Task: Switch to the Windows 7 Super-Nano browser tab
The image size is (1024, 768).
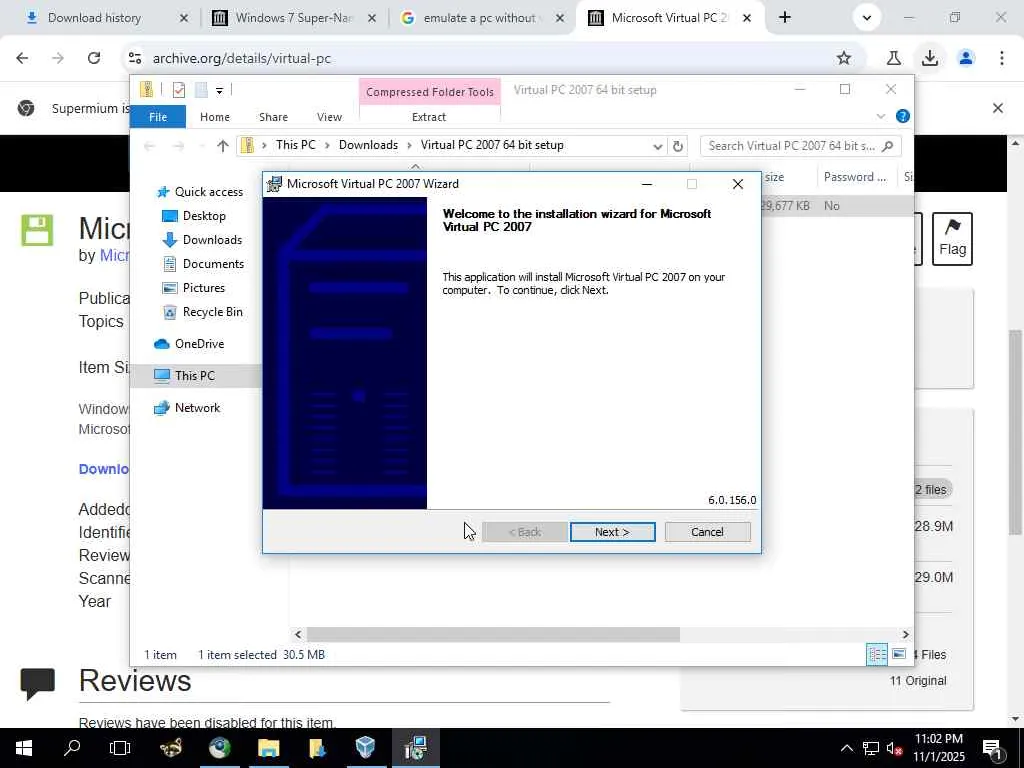Action: [x=293, y=18]
